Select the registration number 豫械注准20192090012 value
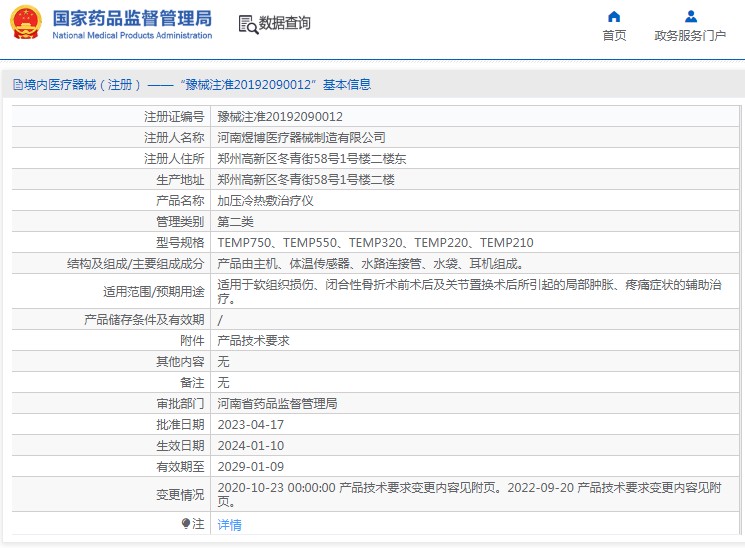 pyautogui.click(x=280, y=117)
